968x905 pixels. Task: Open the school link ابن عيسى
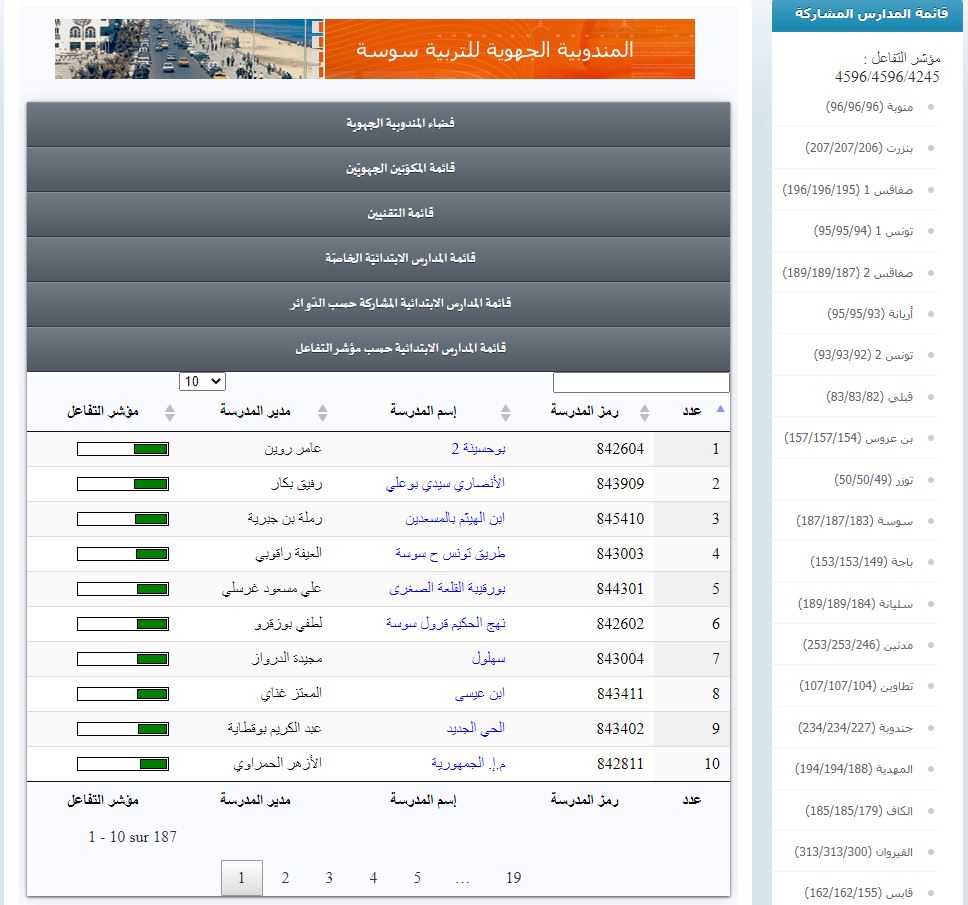[480, 694]
